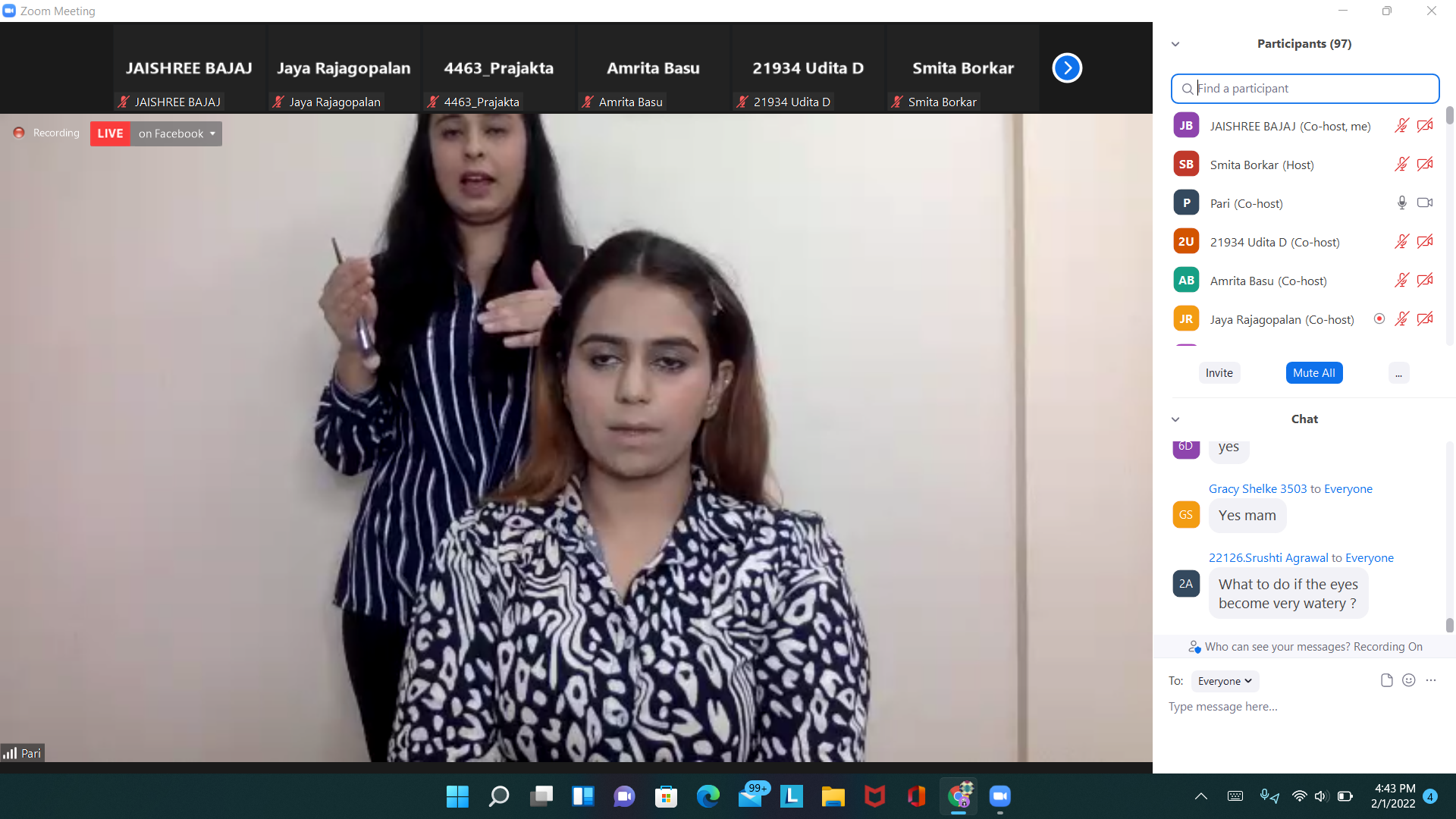Click the Invite button
The image size is (1456, 819).
(1219, 372)
